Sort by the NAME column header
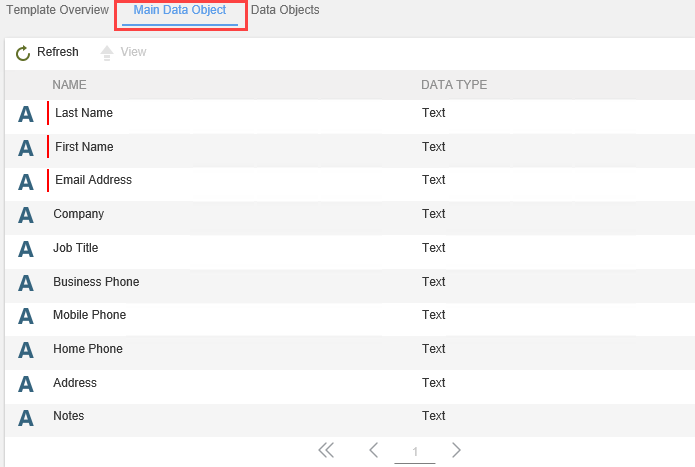This screenshot has height=467, width=695. click(x=70, y=85)
